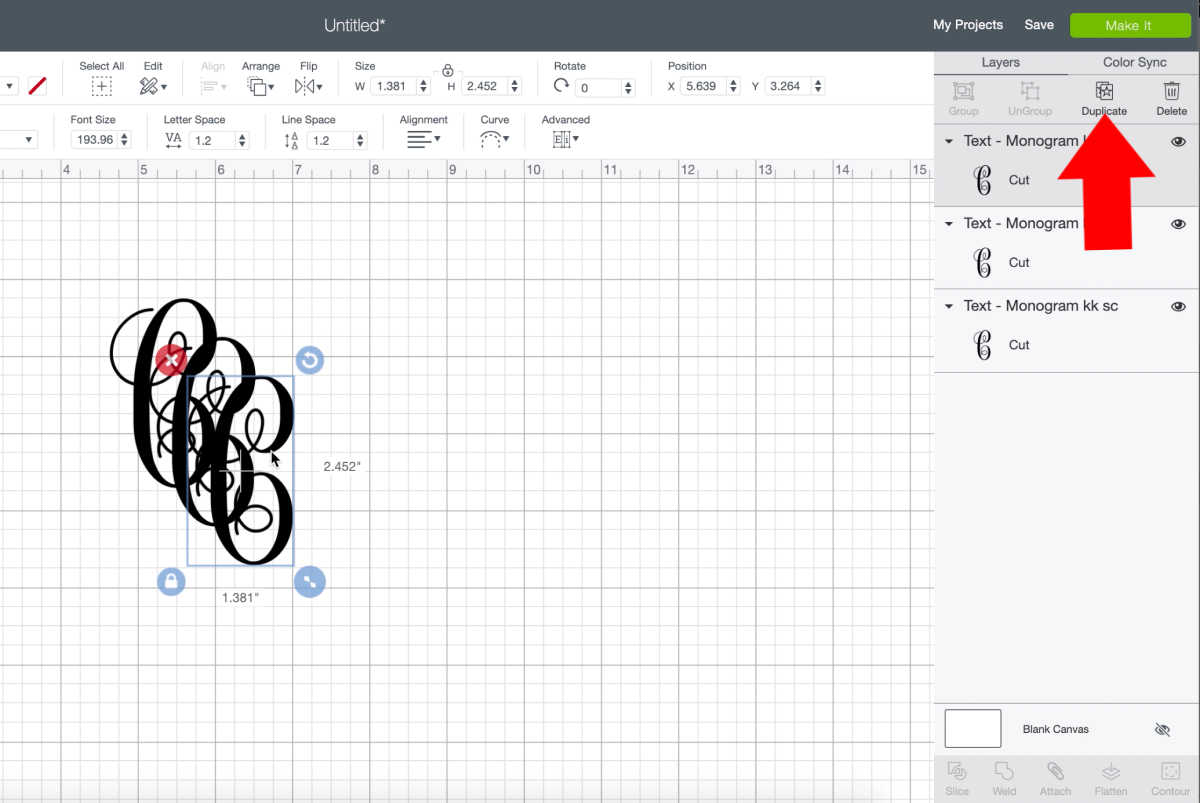Screen dimensions: 1200x803
Task: Click the Select All icon
Action: (102, 87)
